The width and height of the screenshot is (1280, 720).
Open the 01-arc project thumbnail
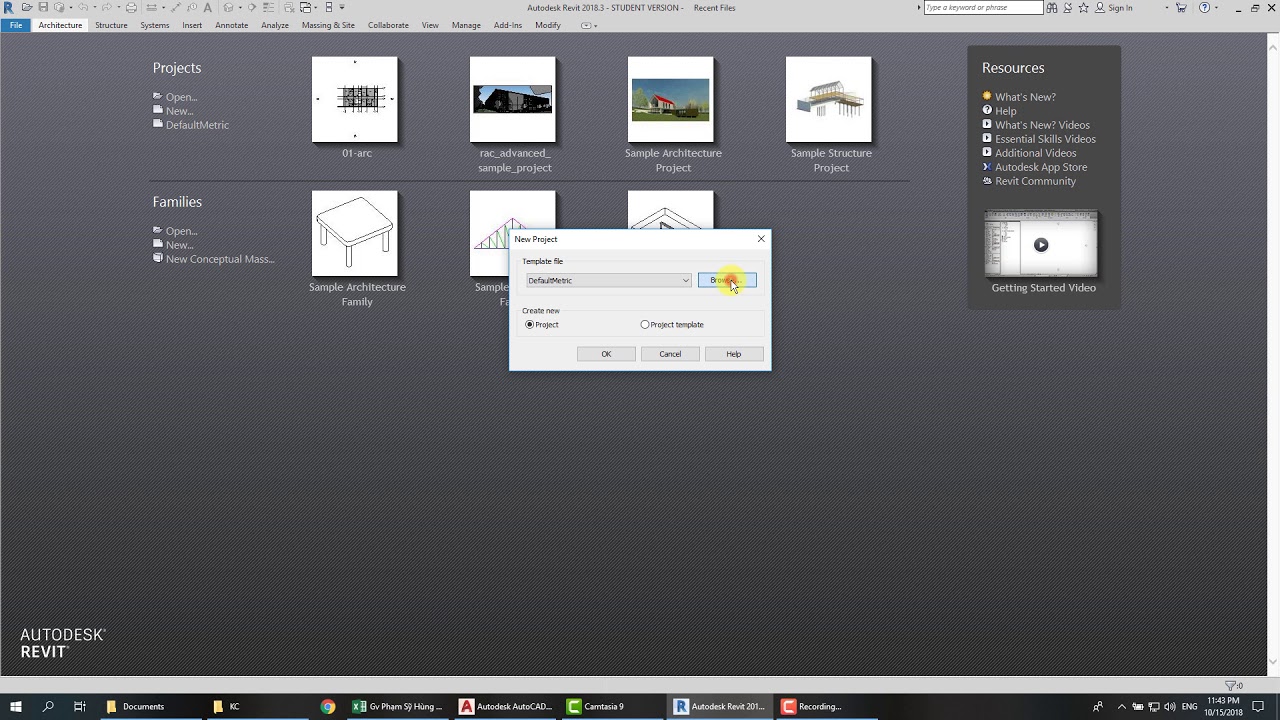pyautogui.click(x=355, y=100)
